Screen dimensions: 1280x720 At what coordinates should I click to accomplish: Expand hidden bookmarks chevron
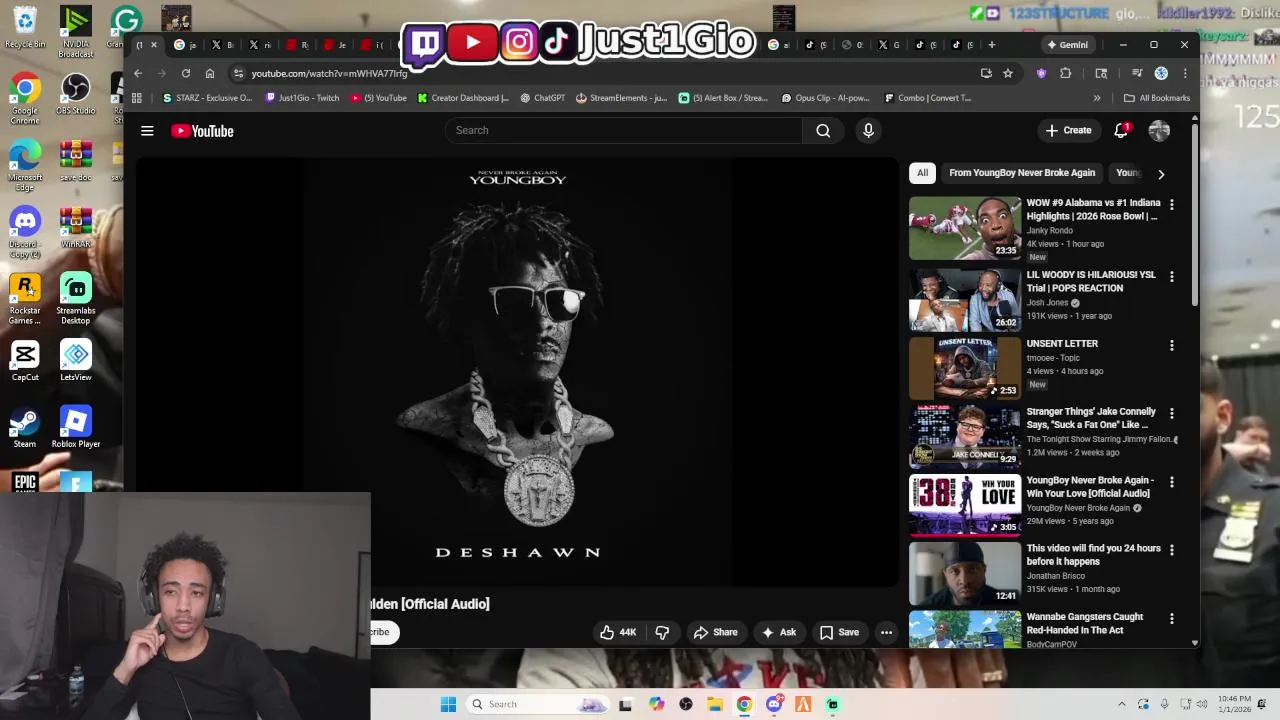[1097, 98]
